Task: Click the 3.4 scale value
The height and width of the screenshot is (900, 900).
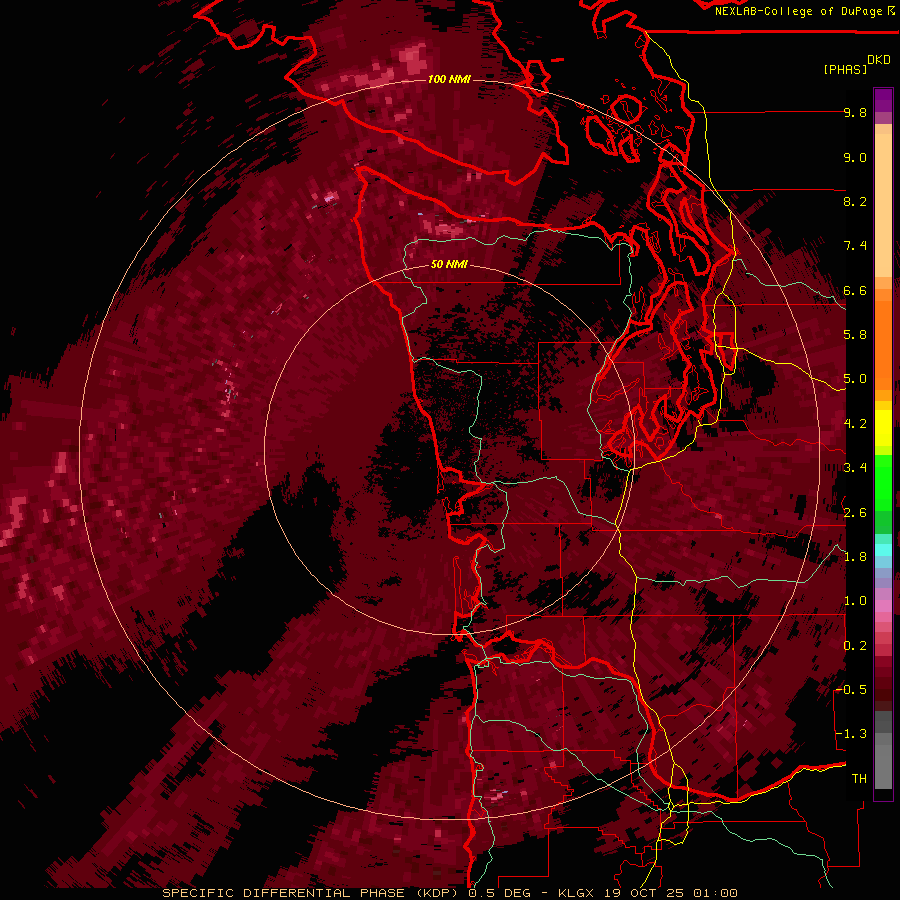Action: click(855, 468)
